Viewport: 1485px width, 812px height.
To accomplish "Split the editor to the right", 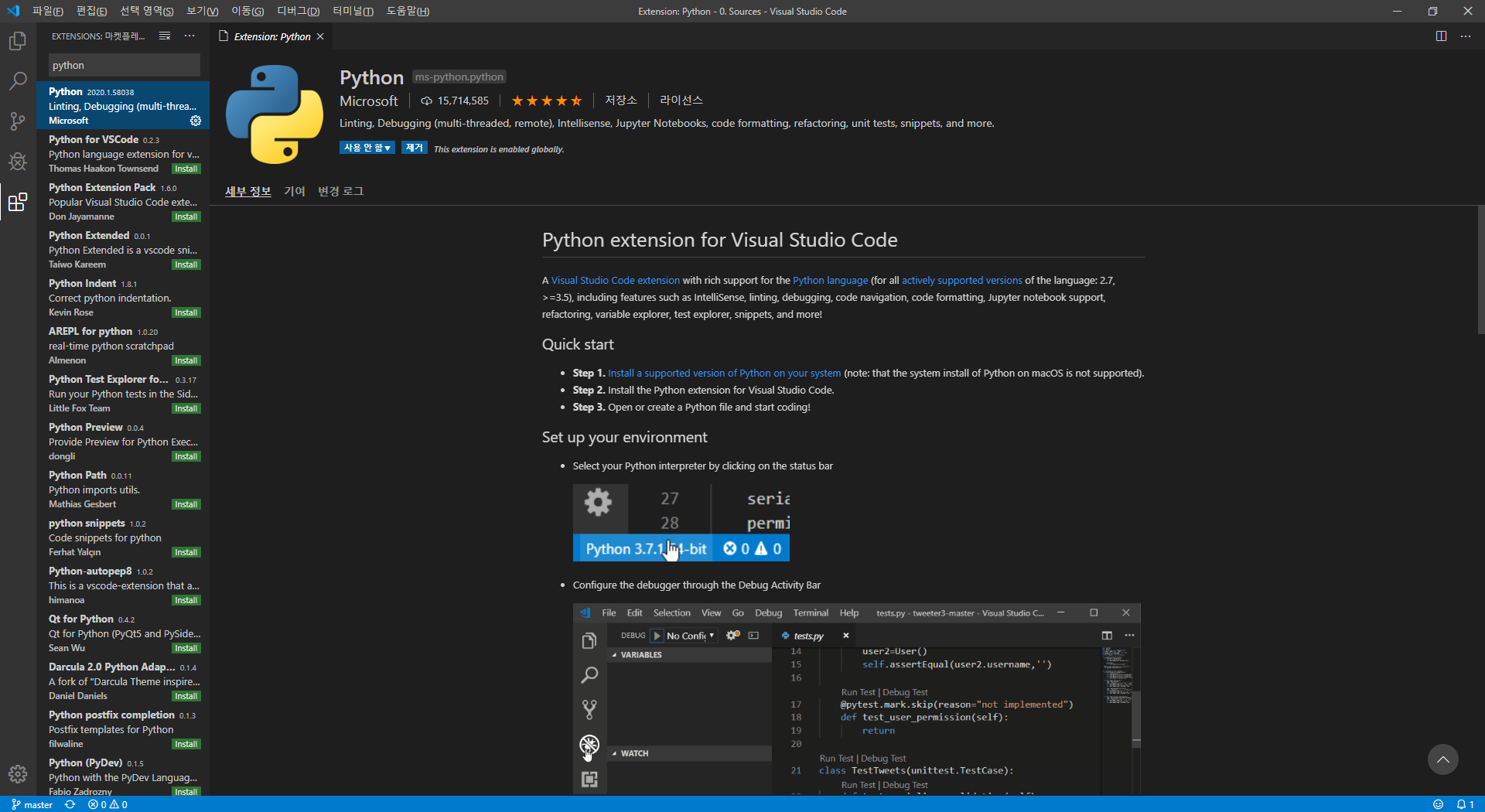I will point(1441,36).
